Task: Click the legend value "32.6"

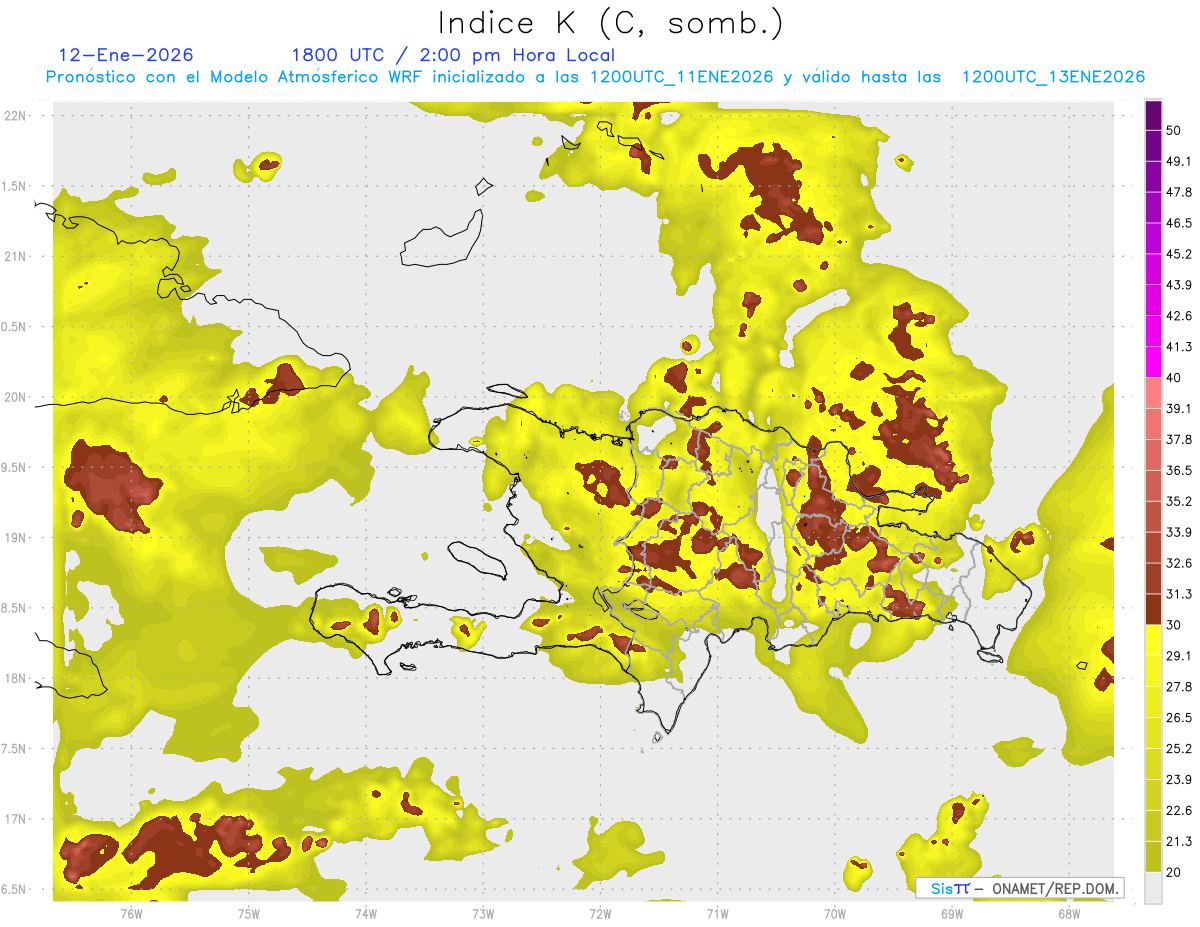Action: tap(1179, 563)
